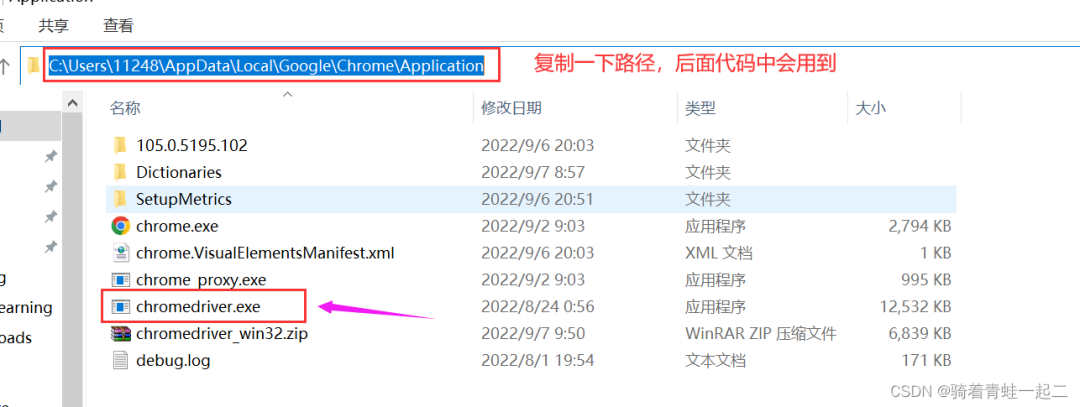The image size is (1080, 407).
Task: Sort by the 名称 column header
Action: [x=125, y=107]
